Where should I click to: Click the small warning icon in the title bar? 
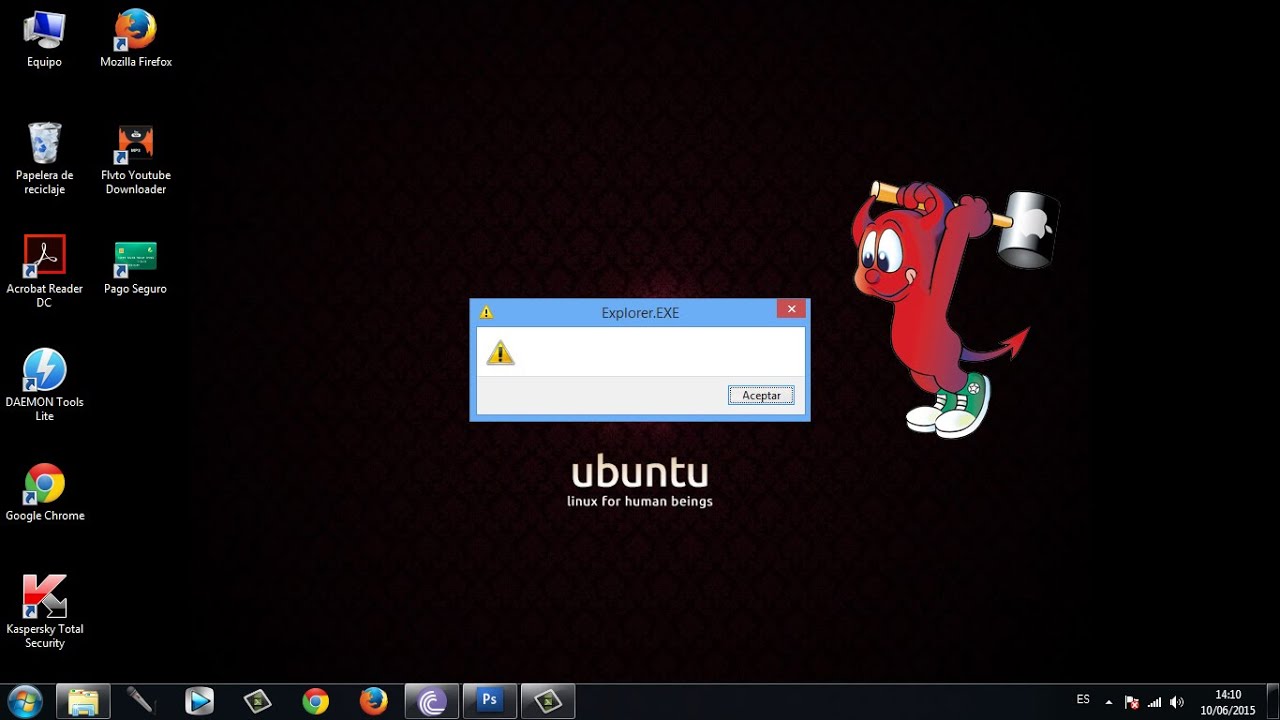pos(486,312)
